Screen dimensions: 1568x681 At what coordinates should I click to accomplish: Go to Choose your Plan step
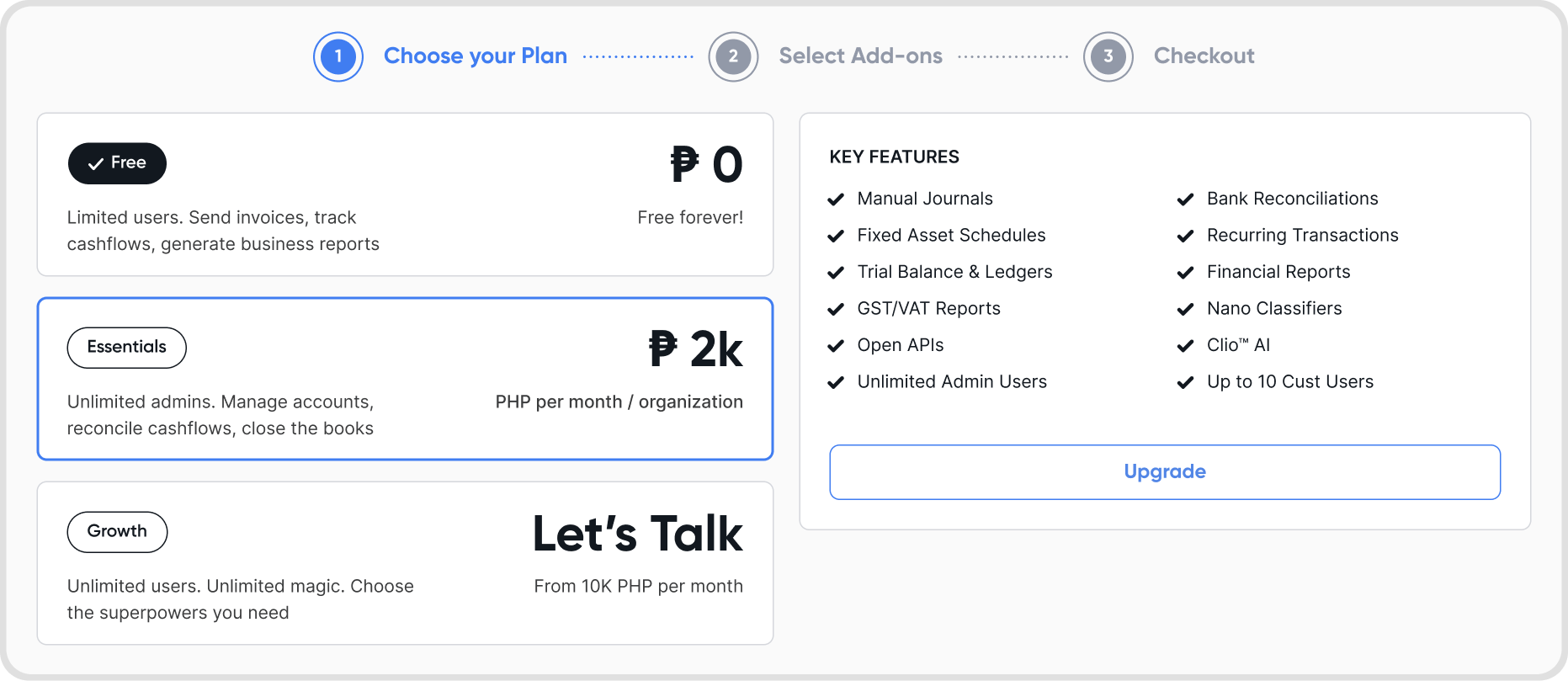pyautogui.click(x=475, y=56)
